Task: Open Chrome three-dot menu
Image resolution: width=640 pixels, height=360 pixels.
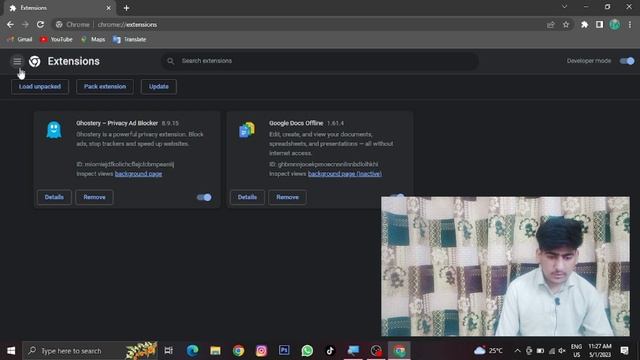Action: coord(630,24)
